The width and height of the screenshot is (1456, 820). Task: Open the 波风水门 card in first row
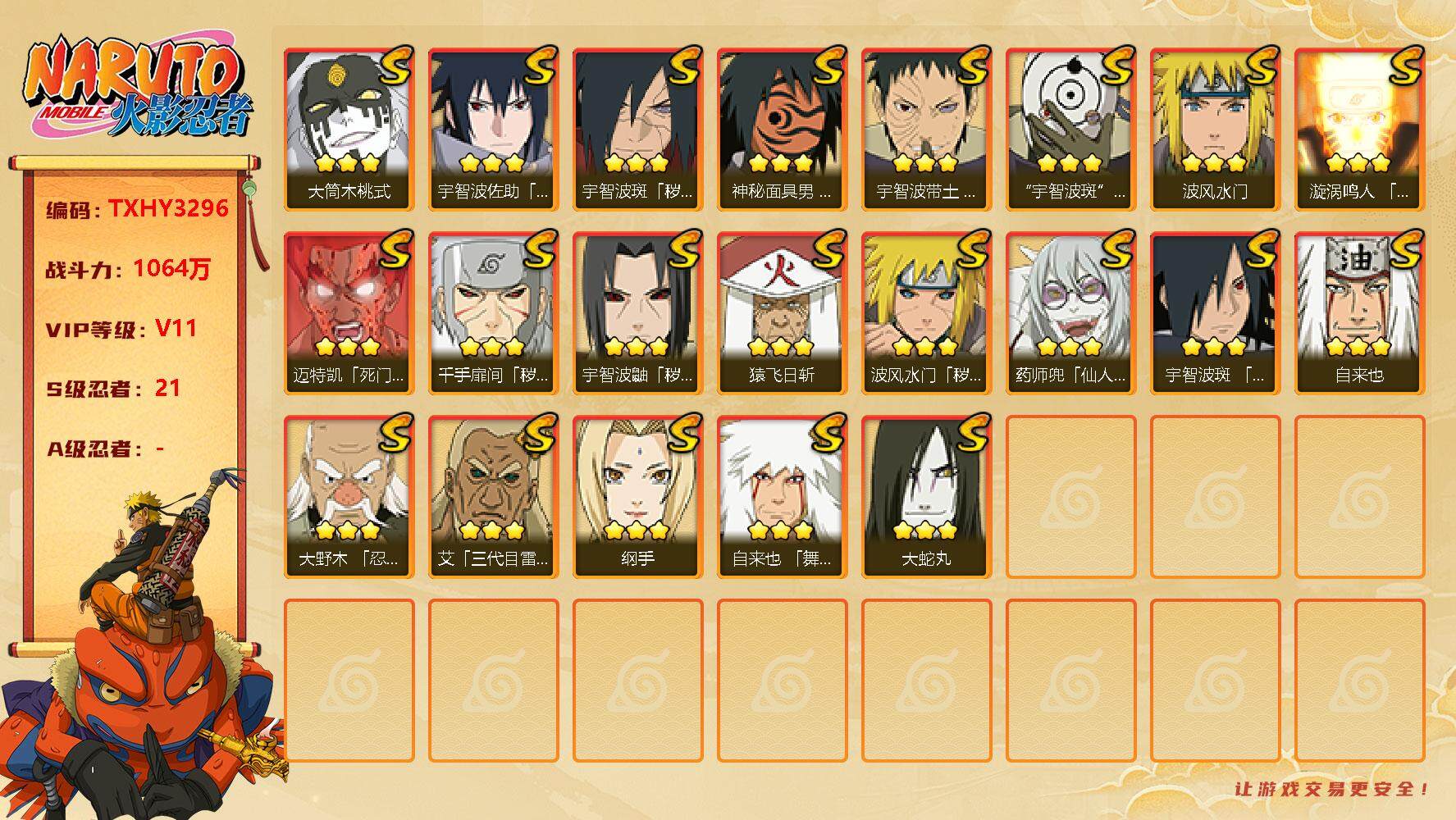tap(1215, 130)
